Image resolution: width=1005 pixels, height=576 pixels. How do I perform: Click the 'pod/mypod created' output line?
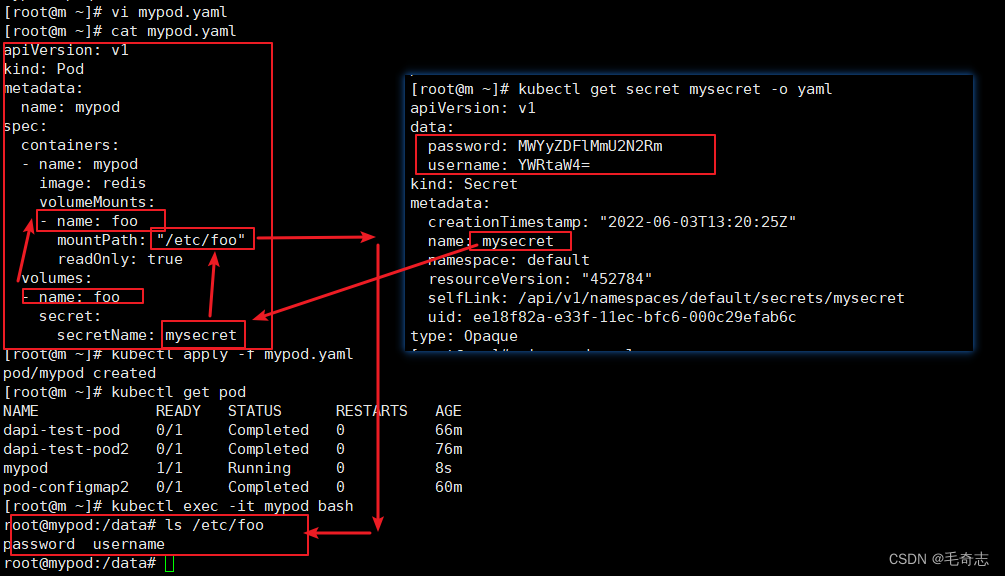(79, 374)
